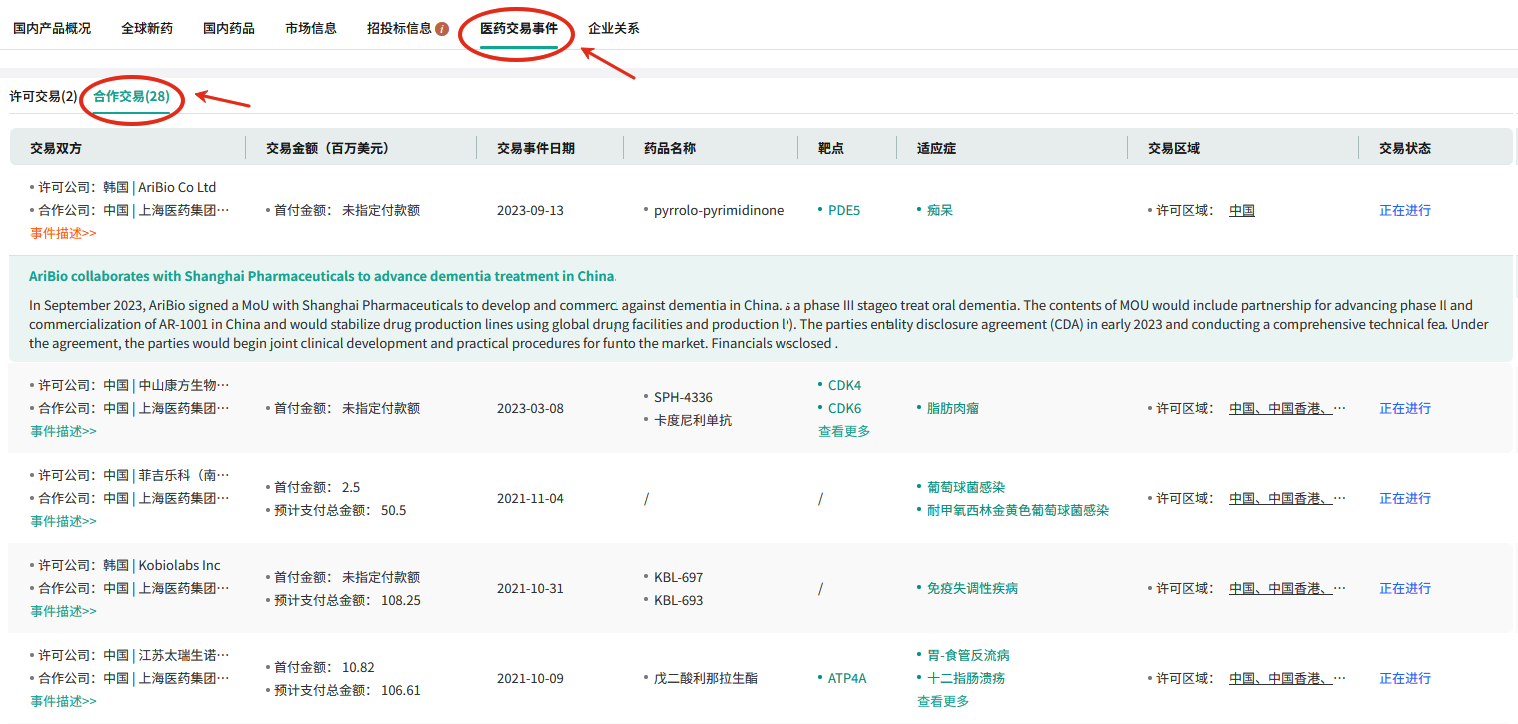Viewport: 1518px width, 724px height.
Task: Open the PDE5 target link
Action: [x=843, y=210]
